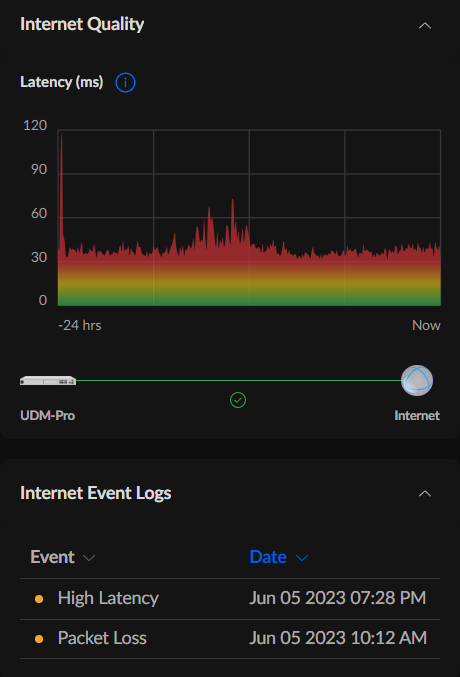The height and width of the screenshot is (677, 460).
Task: Click the Internet Quality heading
Action: (x=82, y=25)
